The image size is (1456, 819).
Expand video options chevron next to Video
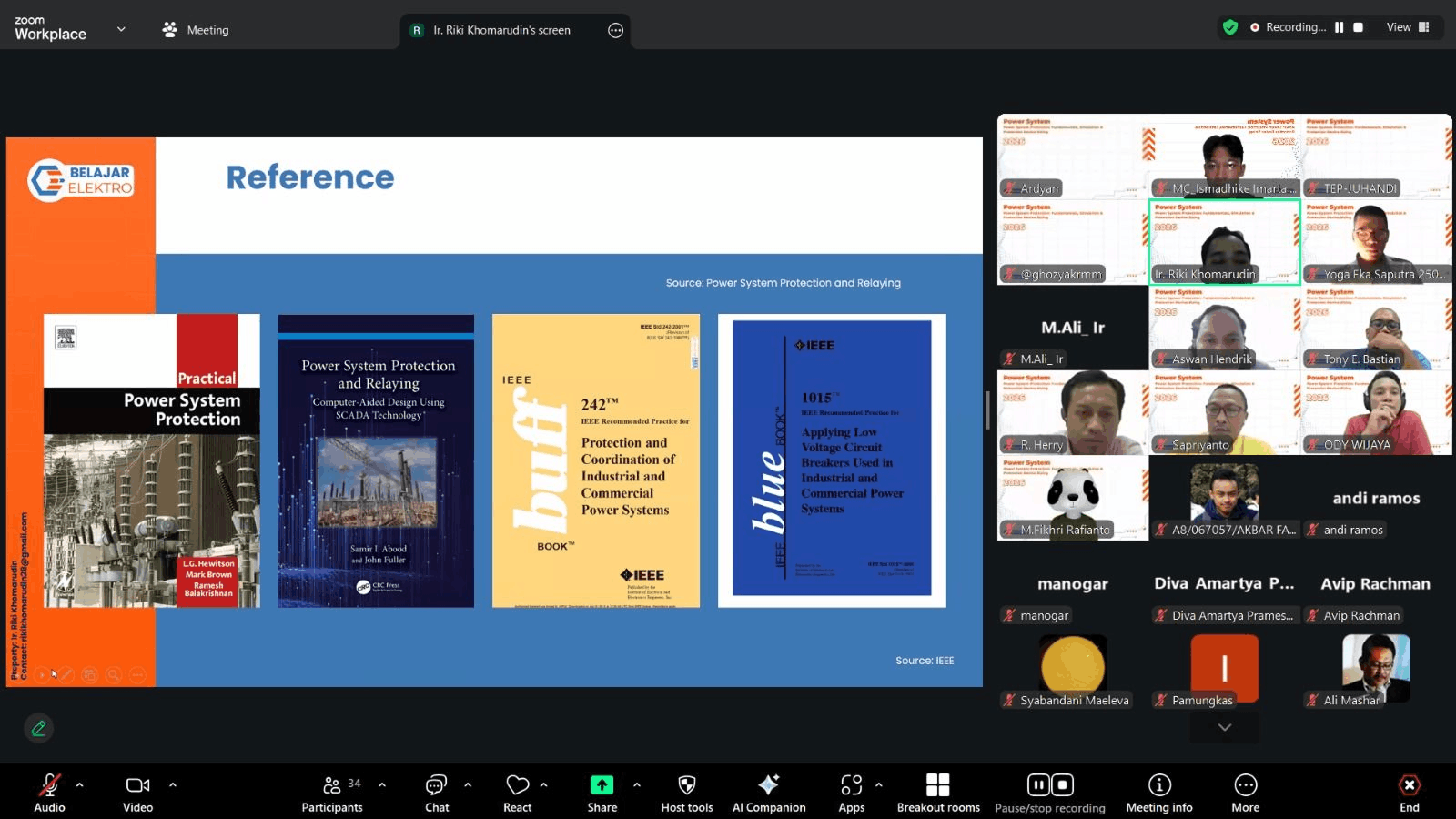(173, 784)
